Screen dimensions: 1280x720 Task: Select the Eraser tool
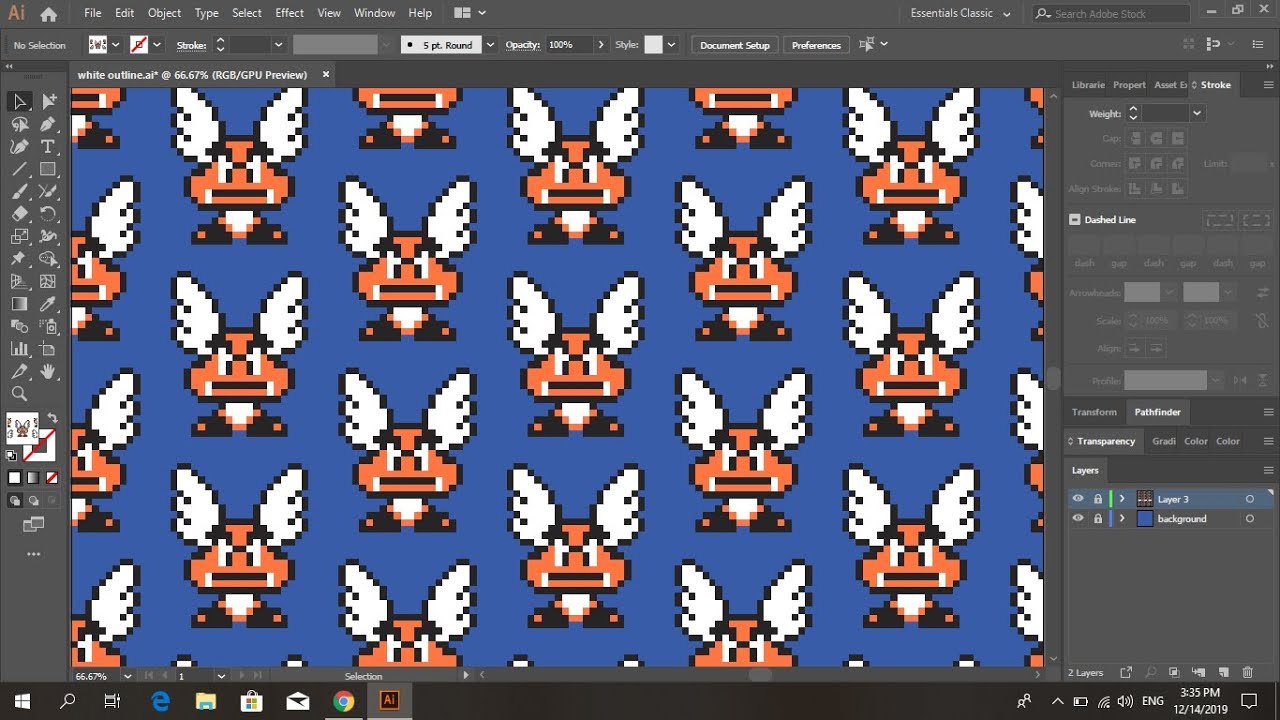(x=20, y=214)
